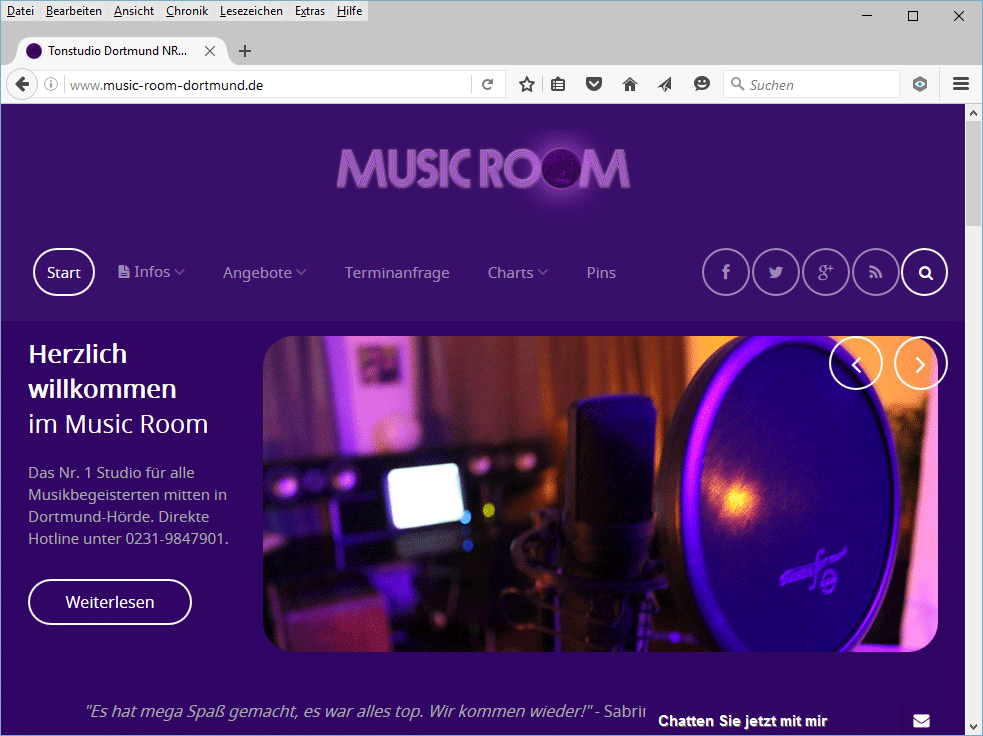Screen dimensions: 983x736
Task: Open Music Room Twitter profile icon
Action: pyautogui.click(x=775, y=272)
